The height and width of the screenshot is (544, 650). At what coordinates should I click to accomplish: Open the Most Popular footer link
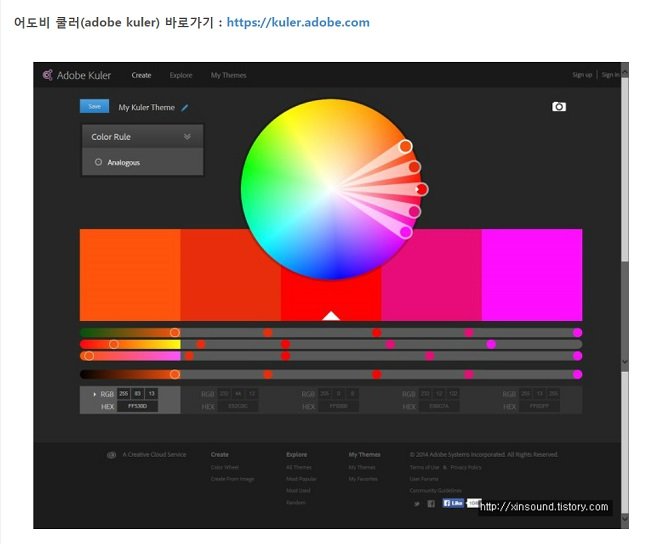pos(301,479)
